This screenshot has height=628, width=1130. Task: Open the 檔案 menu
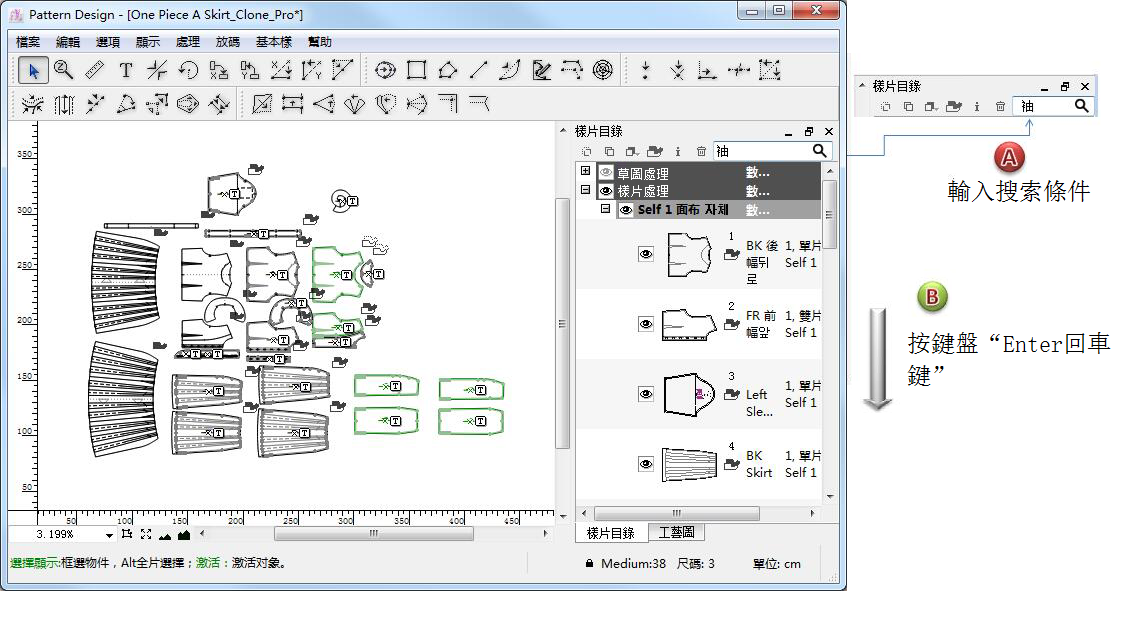pyautogui.click(x=28, y=42)
